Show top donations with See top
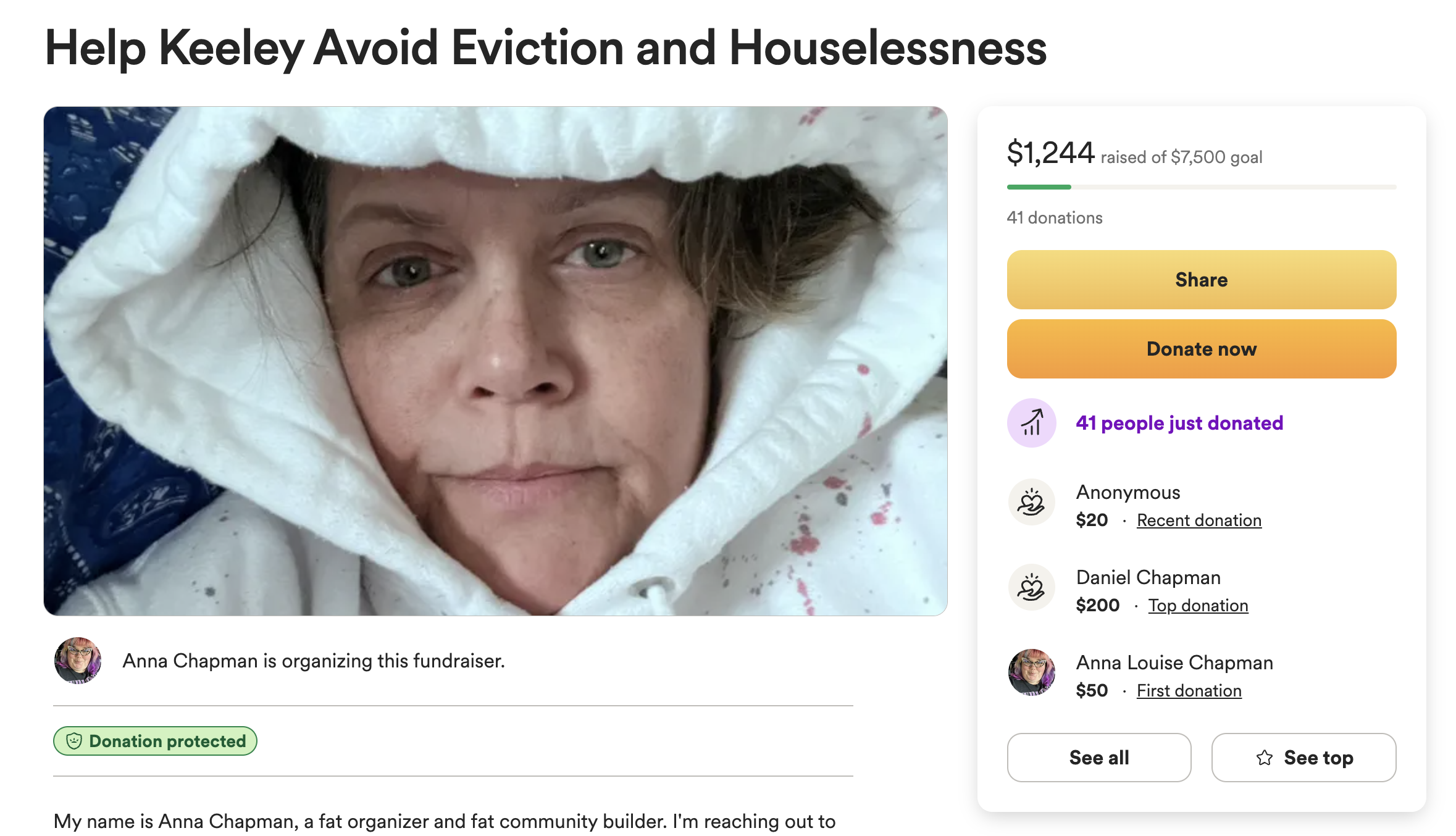 pyautogui.click(x=1303, y=758)
